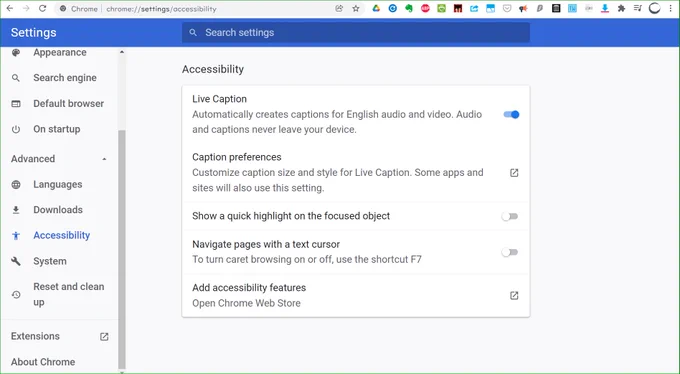Click the Reset and clean up clock icon
Viewport: 680px width, 374px height.
pyautogui.click(x=16, y=295)
